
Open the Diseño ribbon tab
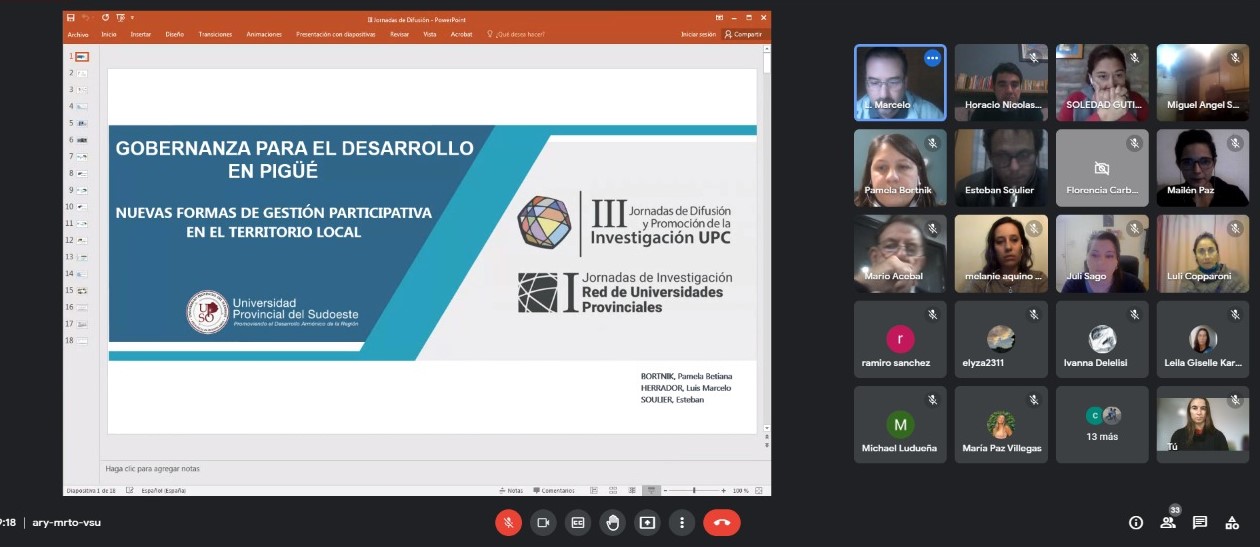(175, 34)
